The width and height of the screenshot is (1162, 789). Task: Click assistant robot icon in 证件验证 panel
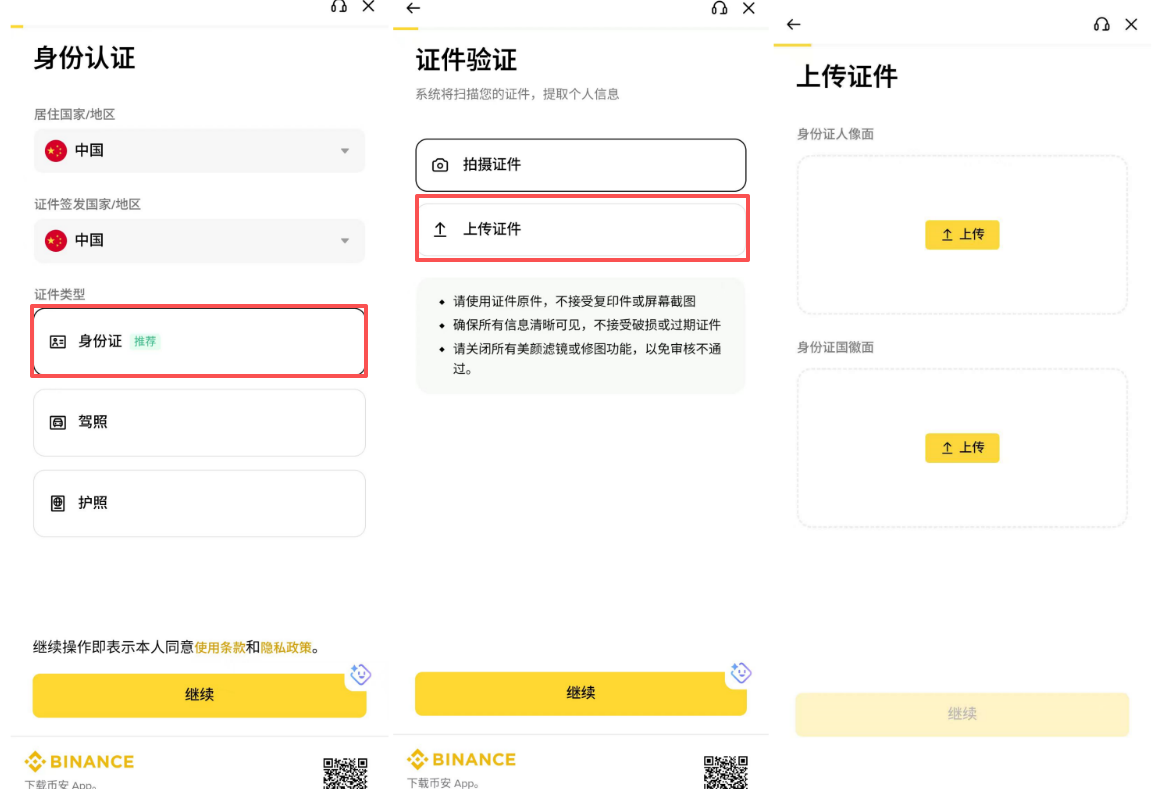(x=741, y=673)
